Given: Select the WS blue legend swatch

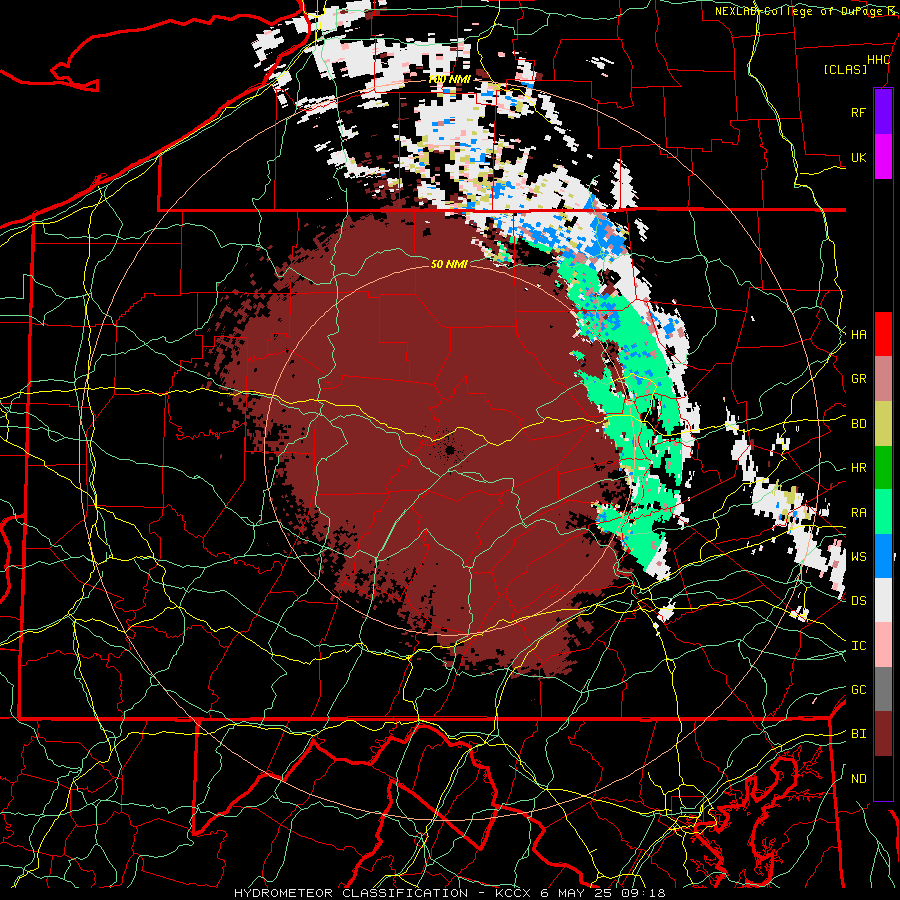Looking at the screenshot, I should (x=883, y=556).
